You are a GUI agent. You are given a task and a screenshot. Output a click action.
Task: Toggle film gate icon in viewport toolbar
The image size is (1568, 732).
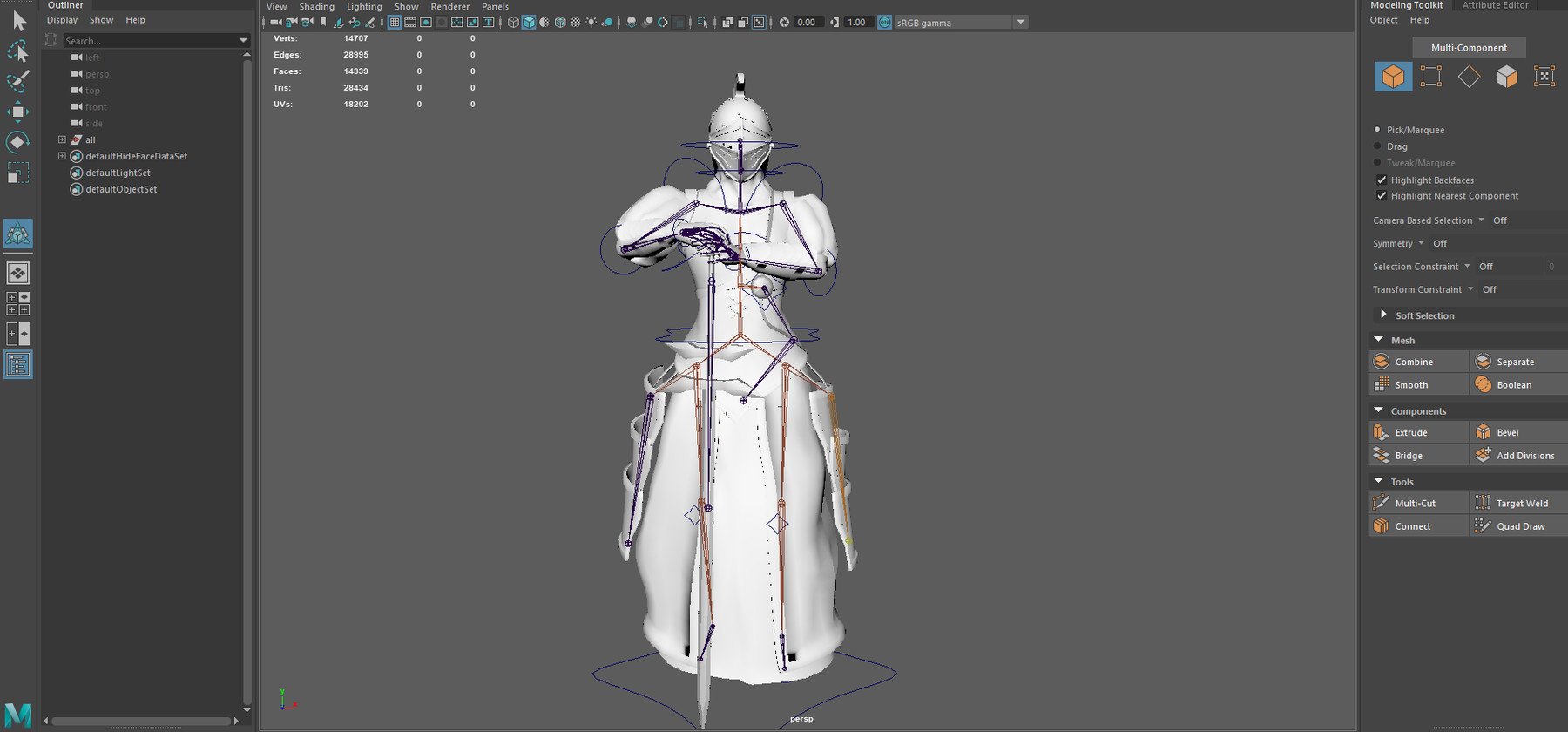click(410, 22)
